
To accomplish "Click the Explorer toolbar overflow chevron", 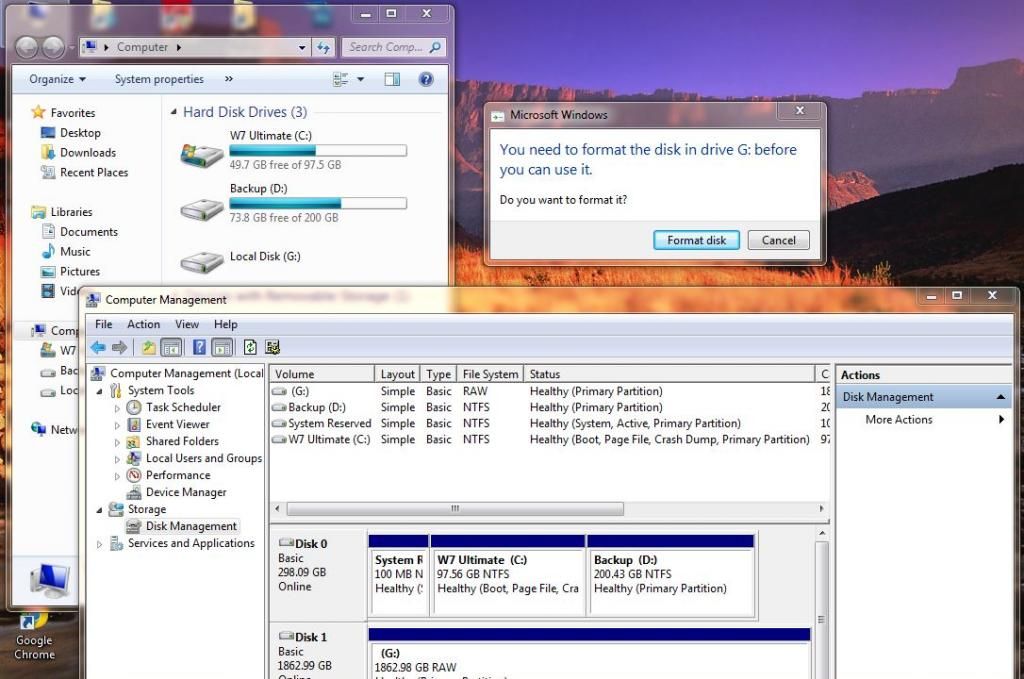I will (229, 79).
